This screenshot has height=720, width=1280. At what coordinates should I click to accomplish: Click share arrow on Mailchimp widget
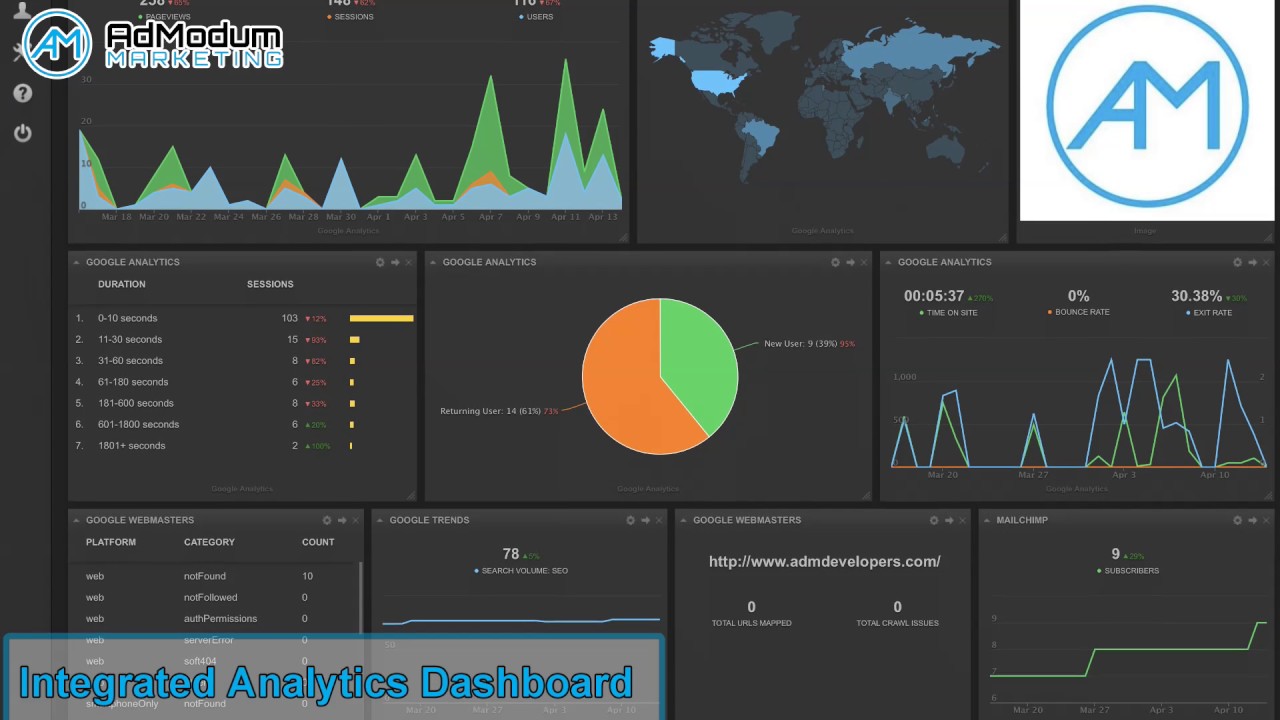coord(1252,520)
